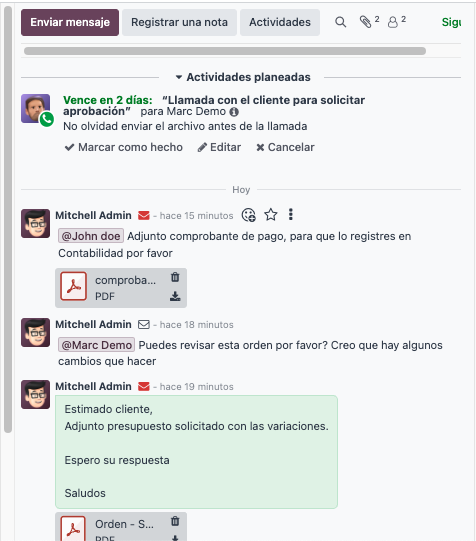Edit the planned call activity
476x541 pixels.
click(x=219, y=147)
